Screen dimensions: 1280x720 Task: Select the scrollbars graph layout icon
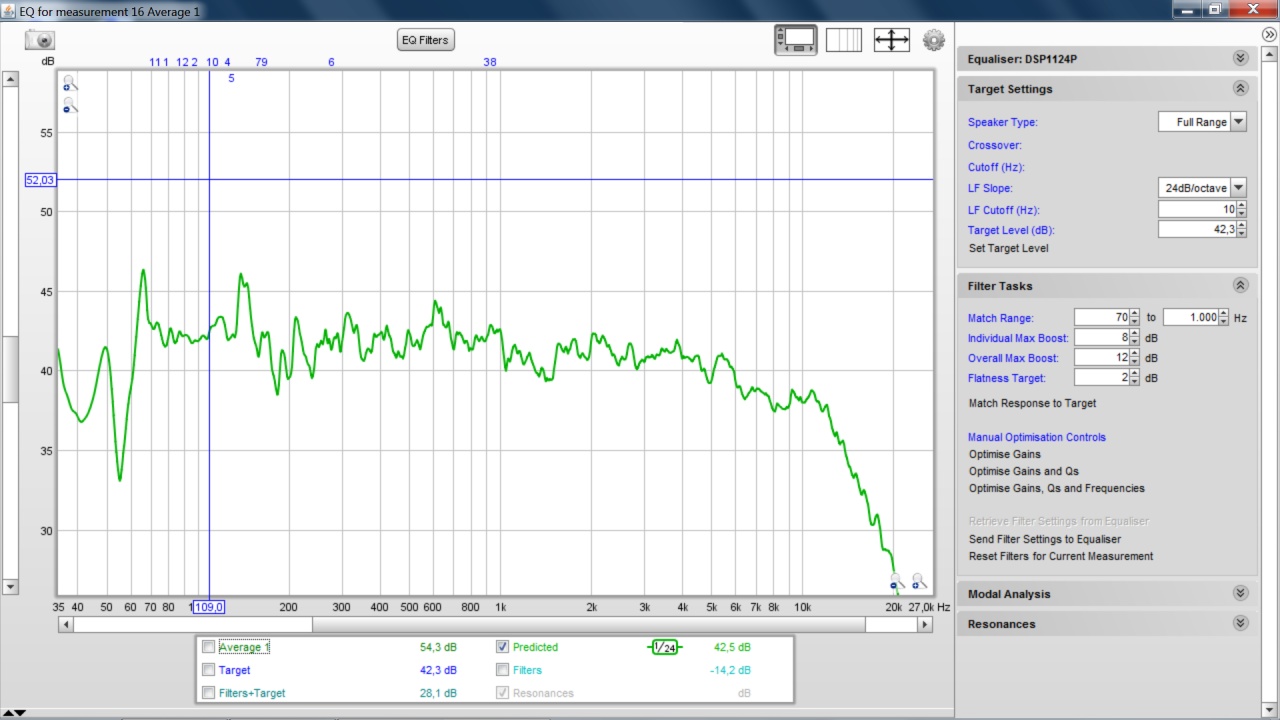pyautogui.click(x=796, y=40)
